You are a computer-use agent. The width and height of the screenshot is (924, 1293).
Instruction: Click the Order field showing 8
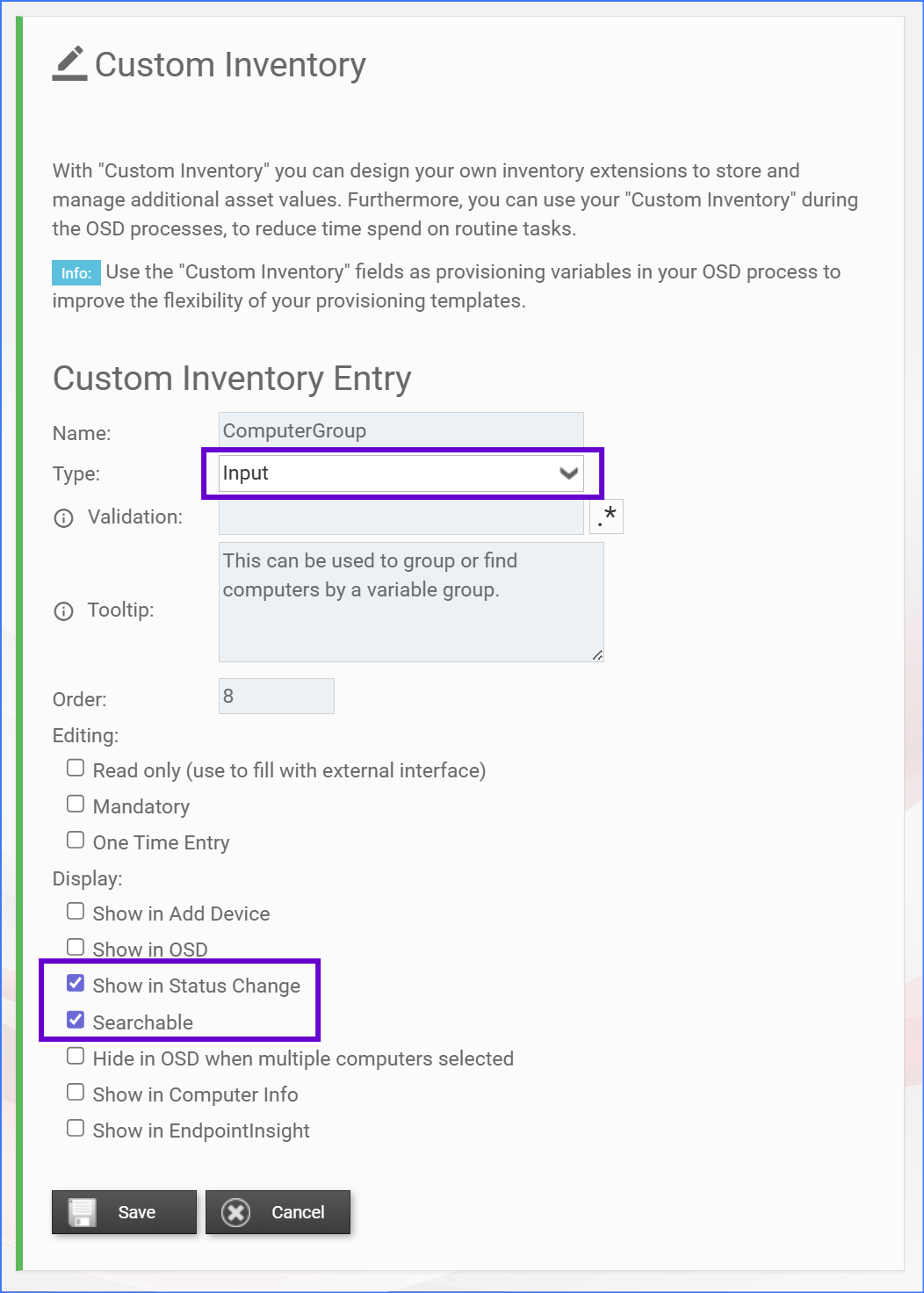coord(277,696)
